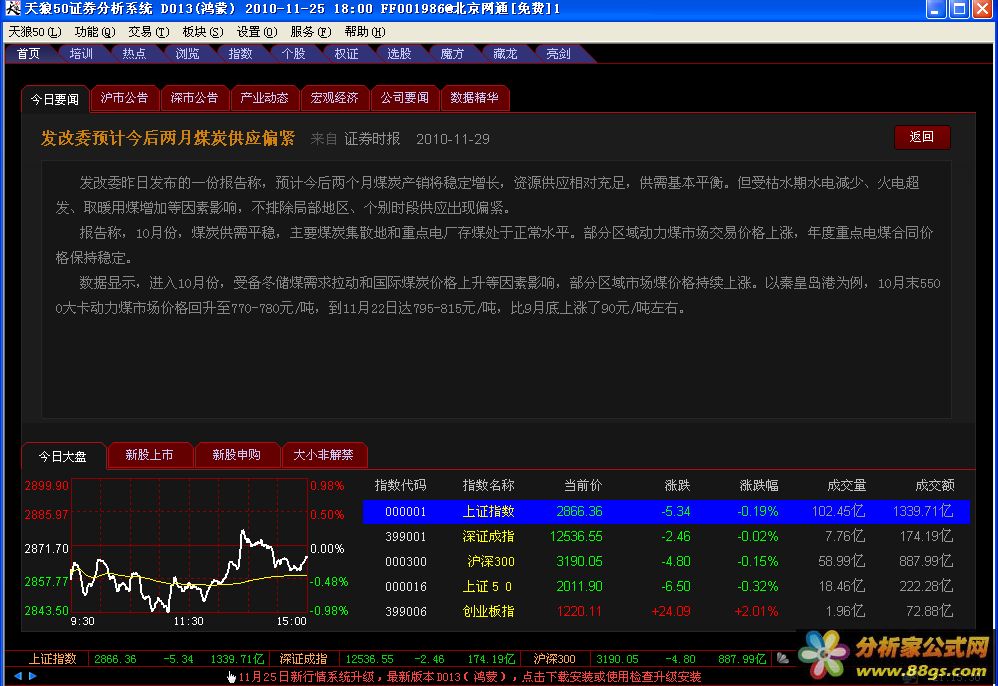
Task: Click 沪深300 in bottom status ticker
Action: pos(554,659)
